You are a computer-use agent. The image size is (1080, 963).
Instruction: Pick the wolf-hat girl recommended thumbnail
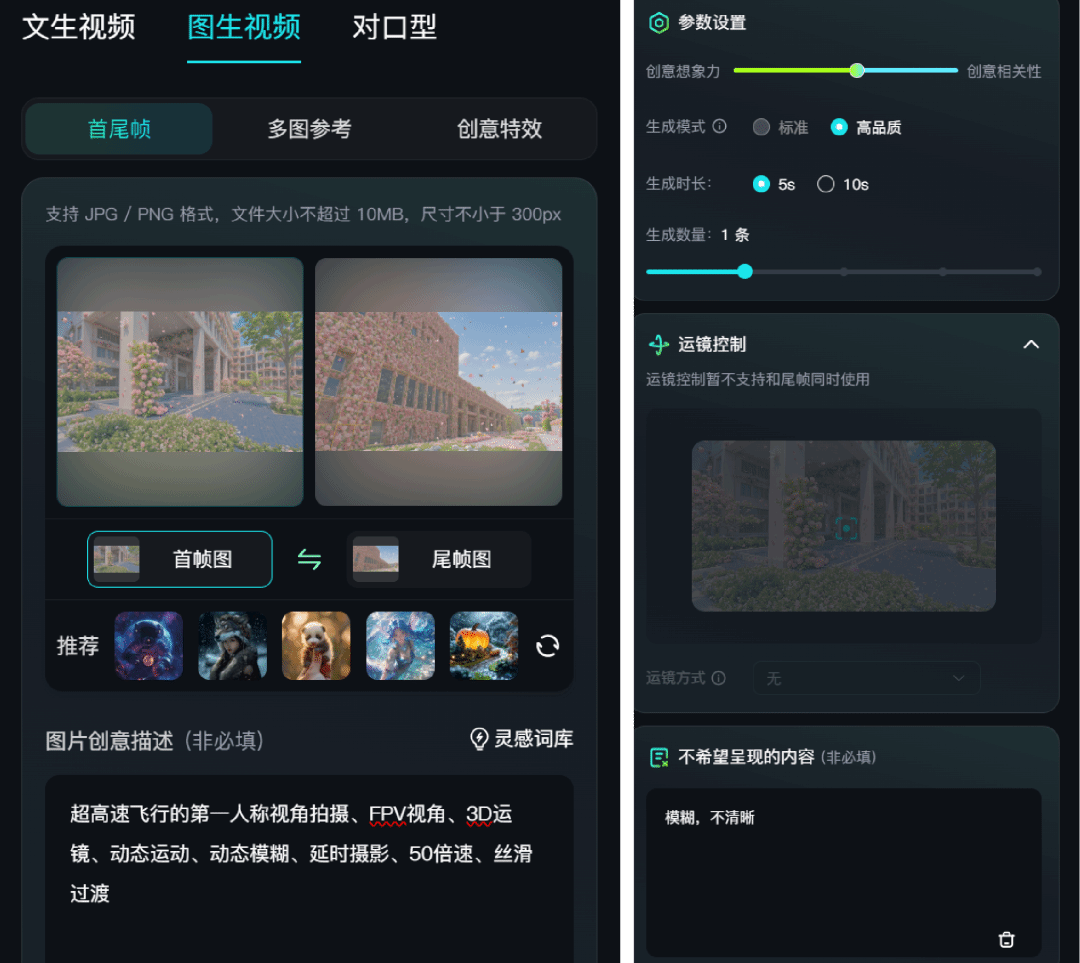click(233, 646)
